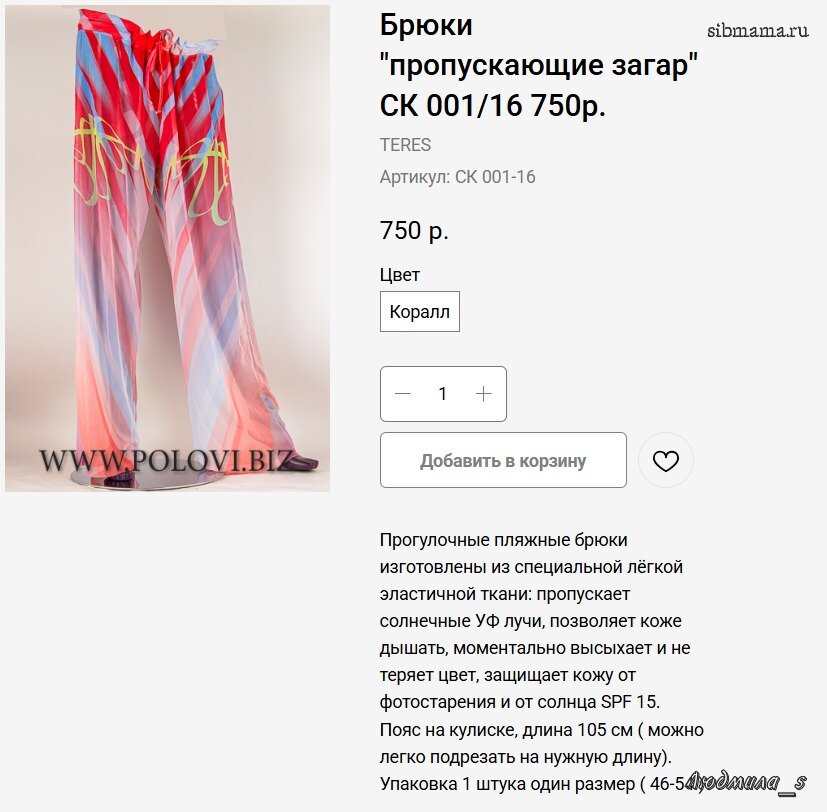827x812 pixels.
Task: Click the 'Людмила_s' signature watermark
Action: 748,781
